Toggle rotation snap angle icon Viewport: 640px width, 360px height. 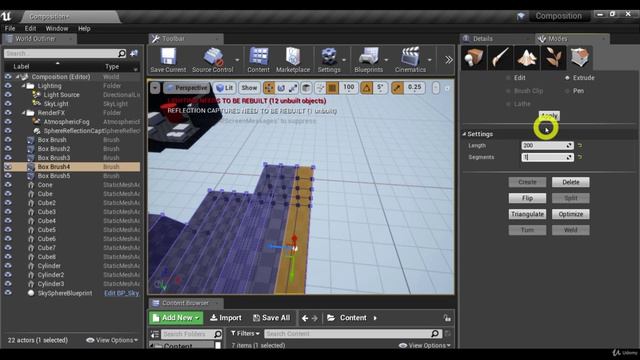click(x=367, y=88)
